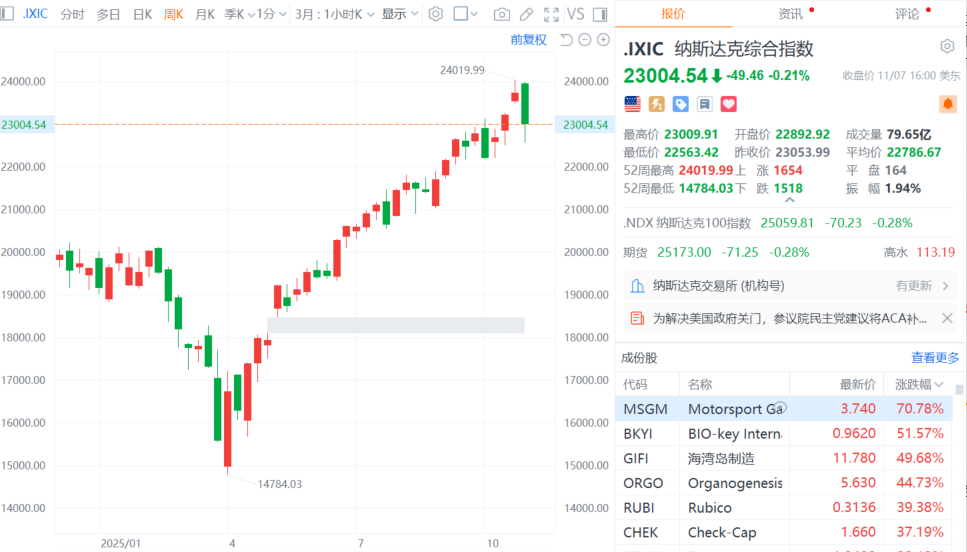Select the pencil drawing tool
967x552 pixels.
pos(526,14)
